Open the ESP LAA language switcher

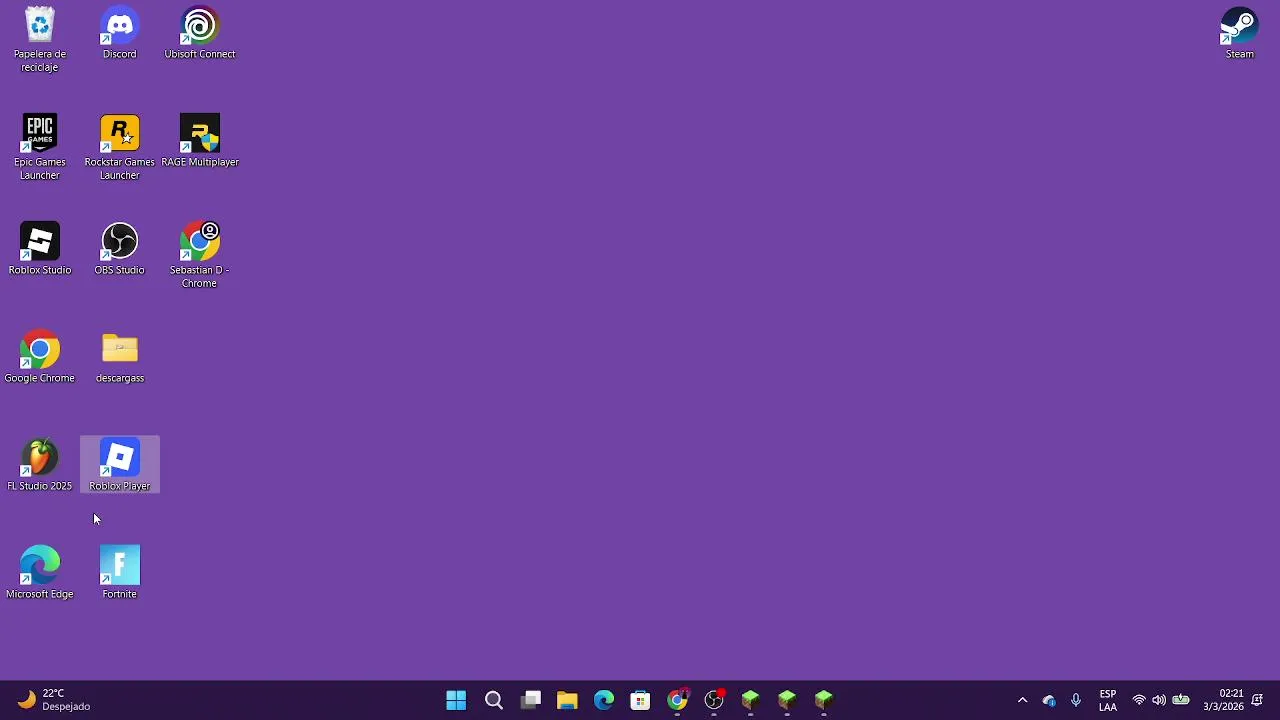1108,700
